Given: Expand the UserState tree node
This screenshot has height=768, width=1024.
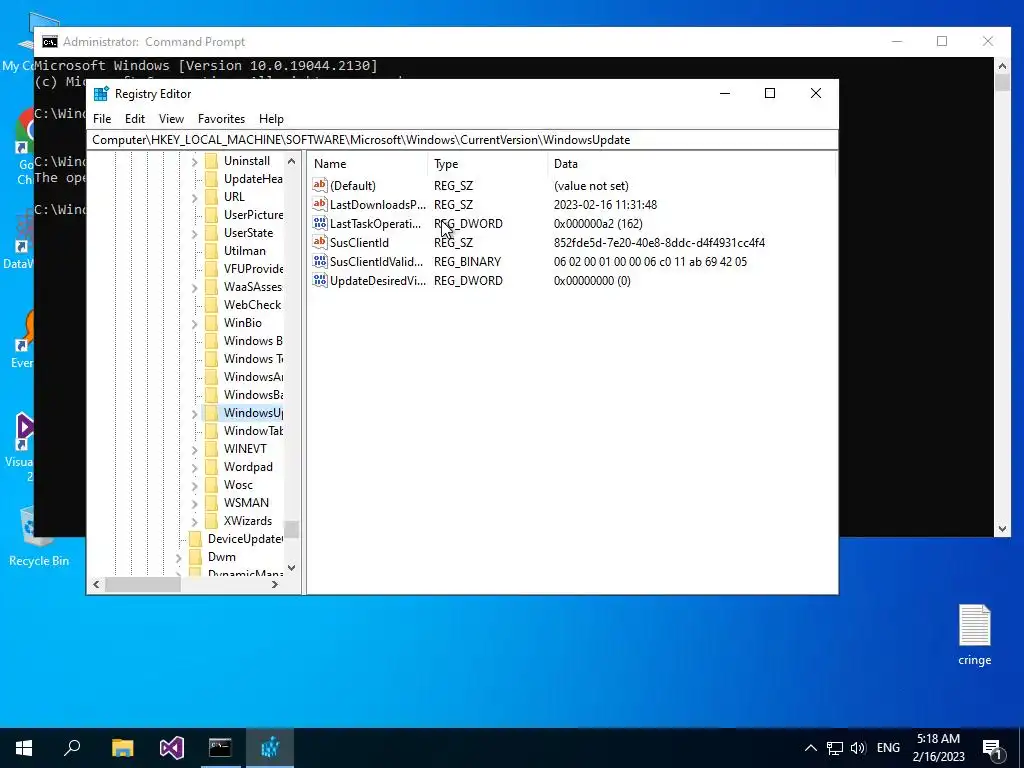Looking at the screenshot, I should pyautogui.click(x=194, y=233).
